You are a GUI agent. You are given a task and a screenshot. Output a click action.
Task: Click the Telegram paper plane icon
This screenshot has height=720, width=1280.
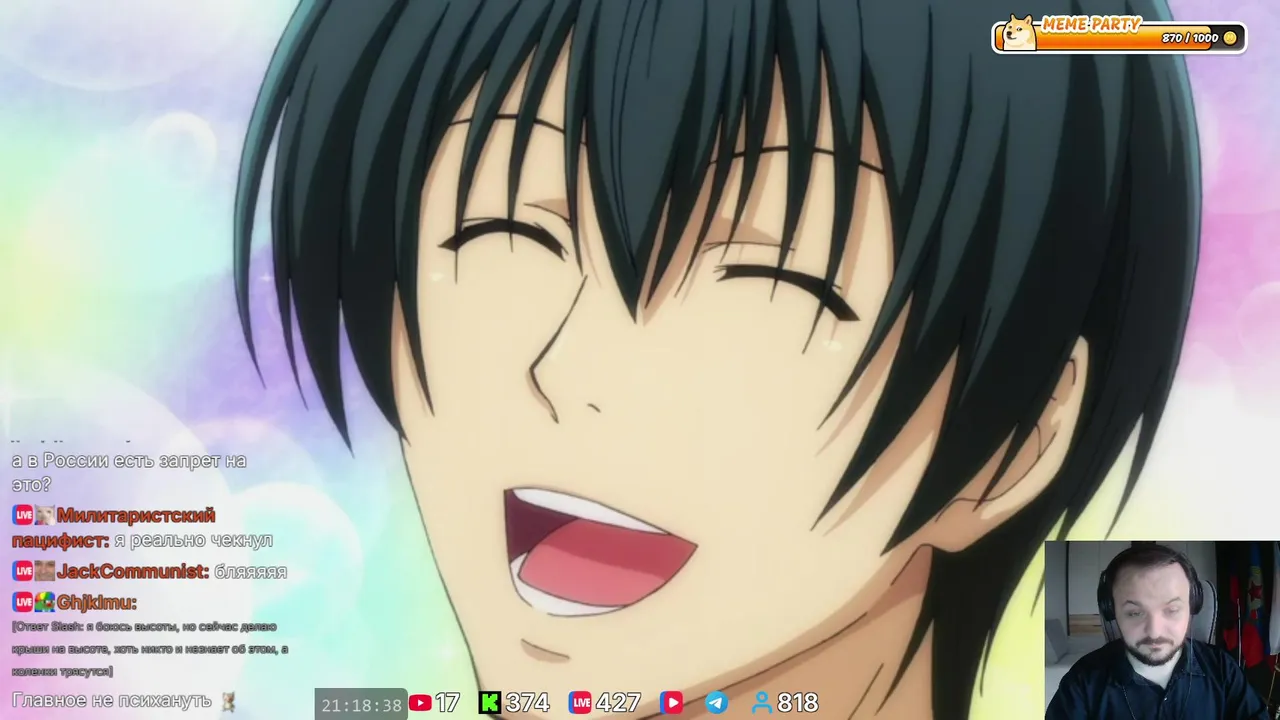(717, 703)
